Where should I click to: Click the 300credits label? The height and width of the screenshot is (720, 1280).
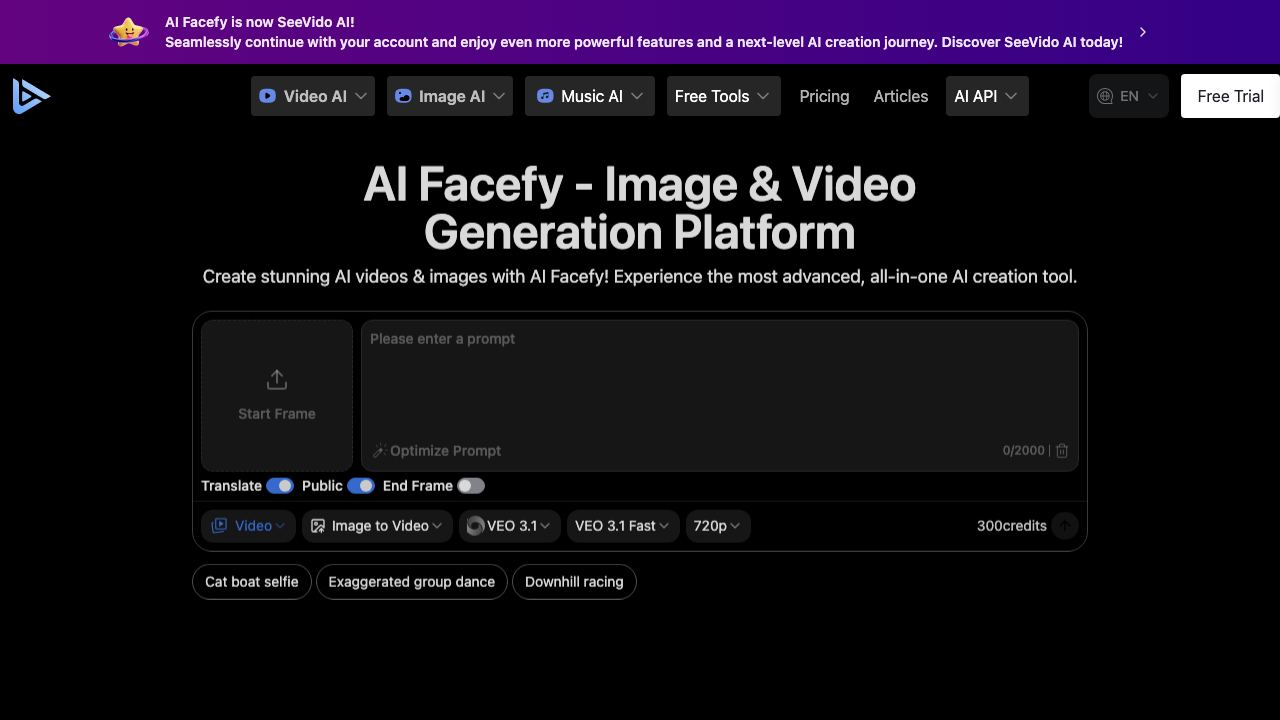(x=1011, y=526)
